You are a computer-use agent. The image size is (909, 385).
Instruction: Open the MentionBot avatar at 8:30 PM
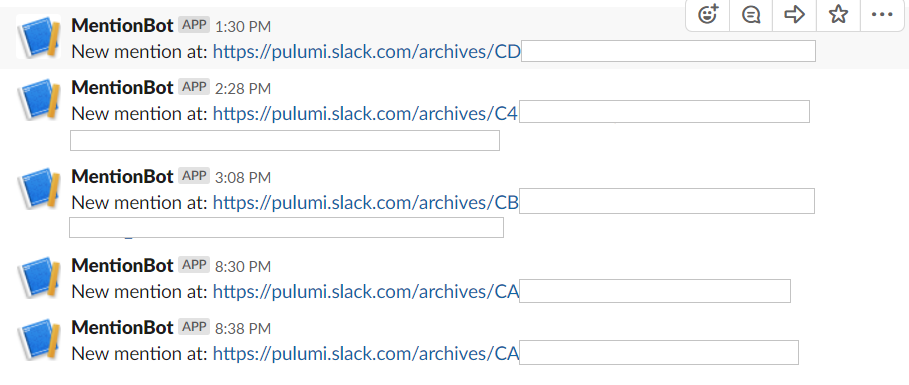tap(38, 278)
